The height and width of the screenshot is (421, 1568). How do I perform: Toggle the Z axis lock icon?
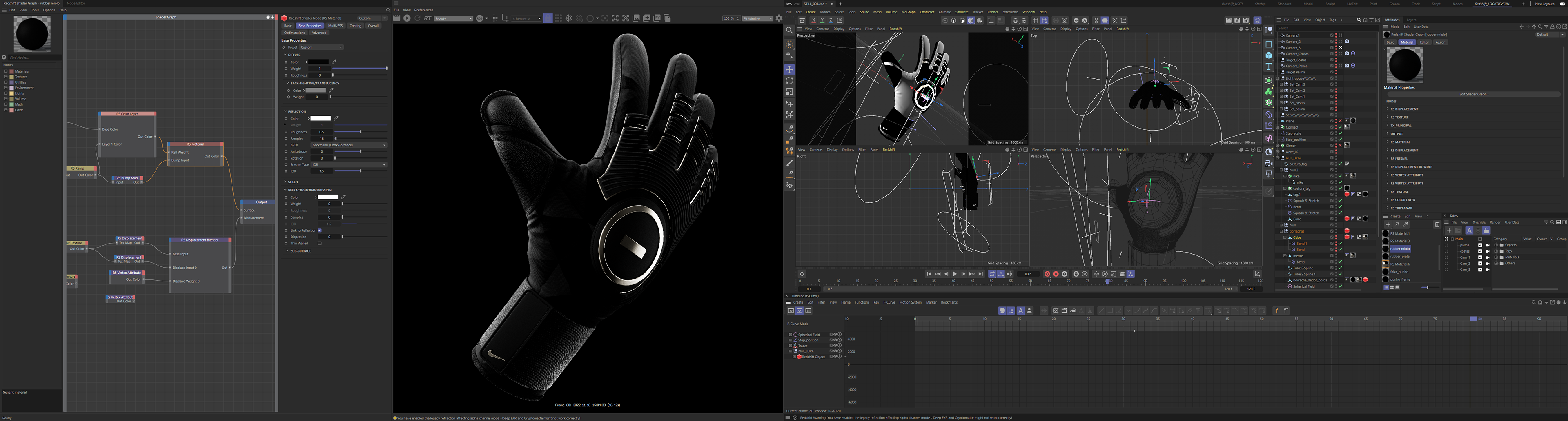coord(831,20)
